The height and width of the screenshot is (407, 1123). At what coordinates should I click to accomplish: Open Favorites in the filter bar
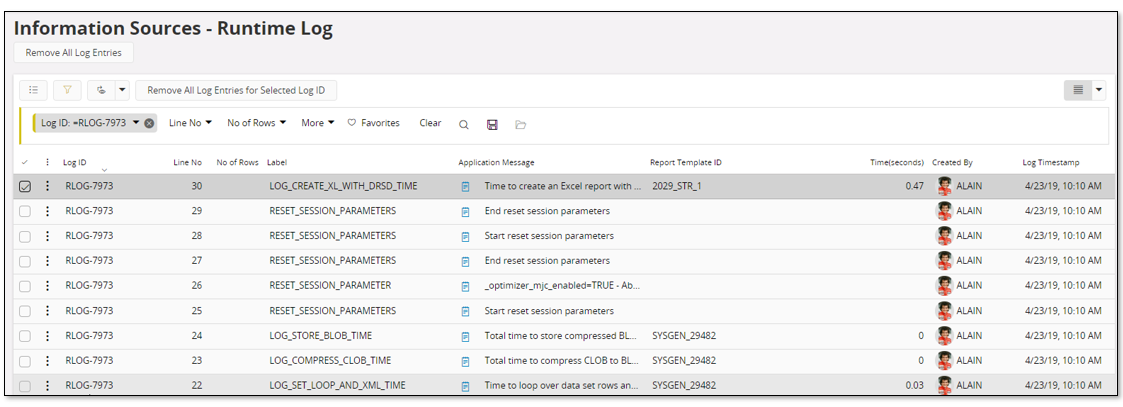373,123
